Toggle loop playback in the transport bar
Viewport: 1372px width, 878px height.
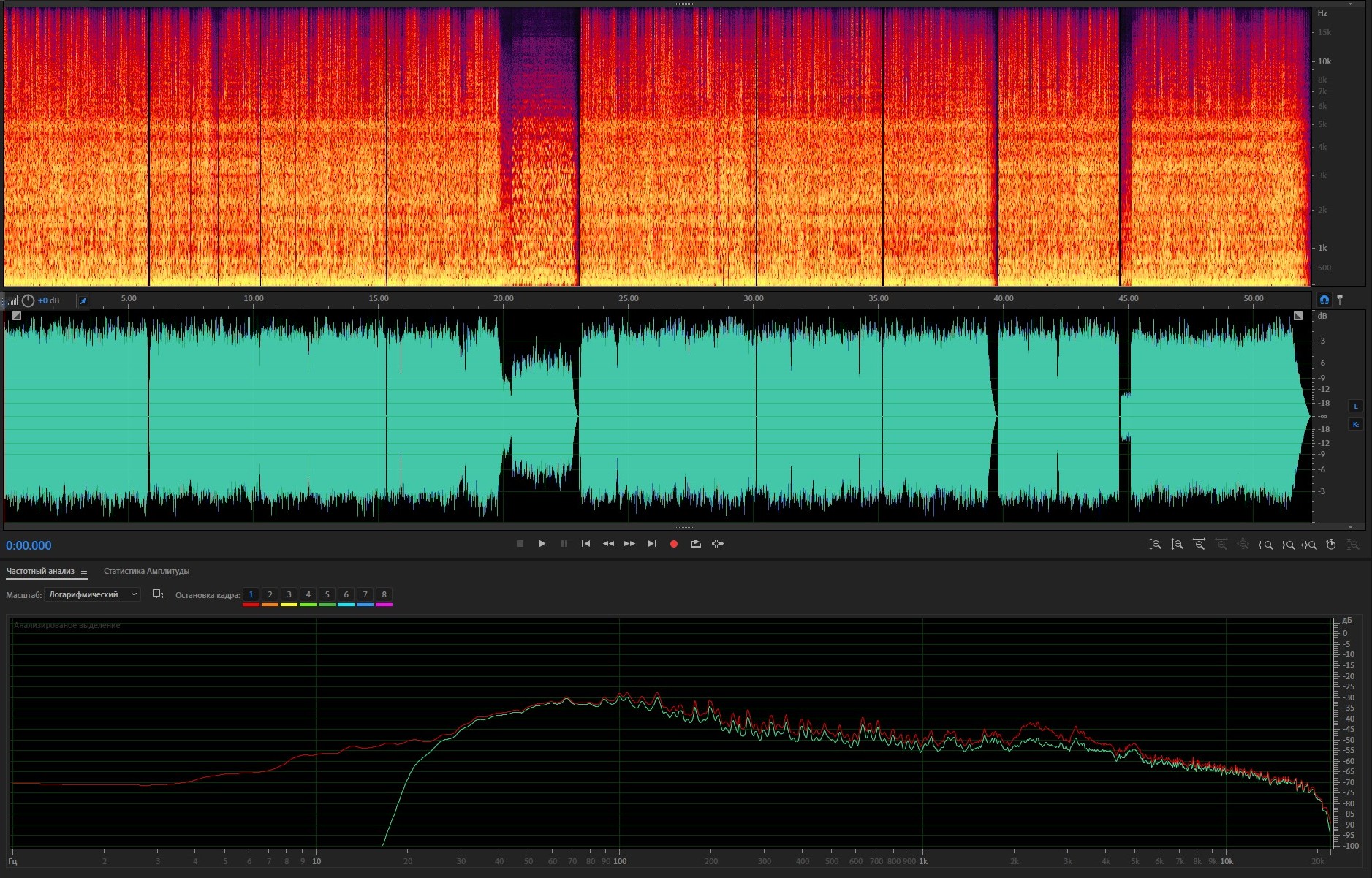[x=695, y=544]
